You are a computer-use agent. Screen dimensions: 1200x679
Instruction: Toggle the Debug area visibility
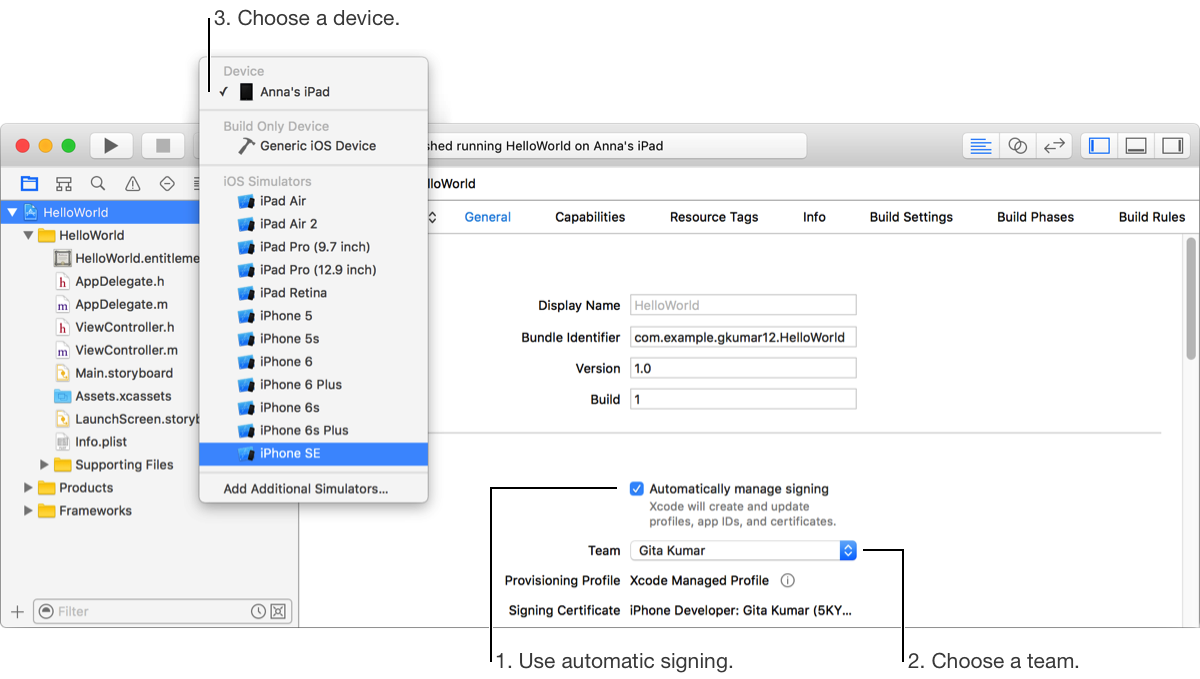point(1135,146)
